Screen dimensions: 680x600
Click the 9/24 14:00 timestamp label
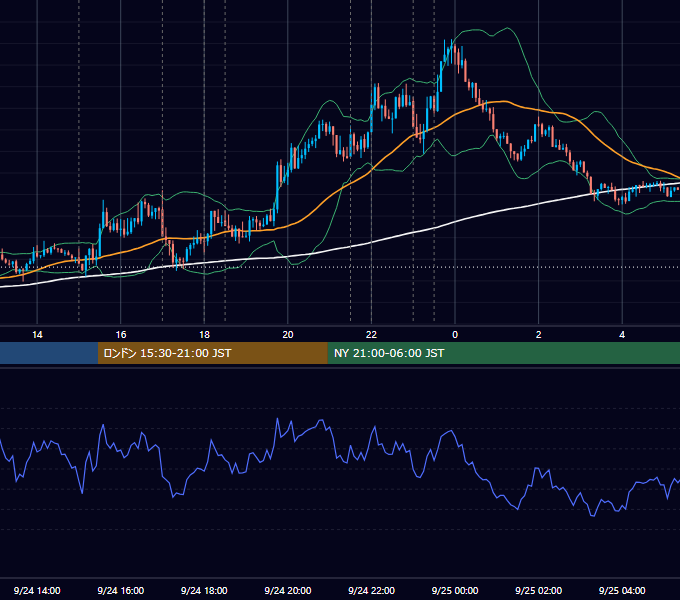37,590
